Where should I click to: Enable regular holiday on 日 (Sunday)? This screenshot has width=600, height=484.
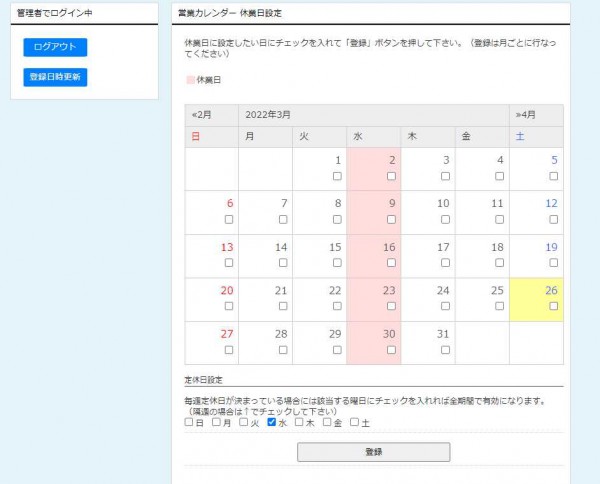[x=189, y=422]
